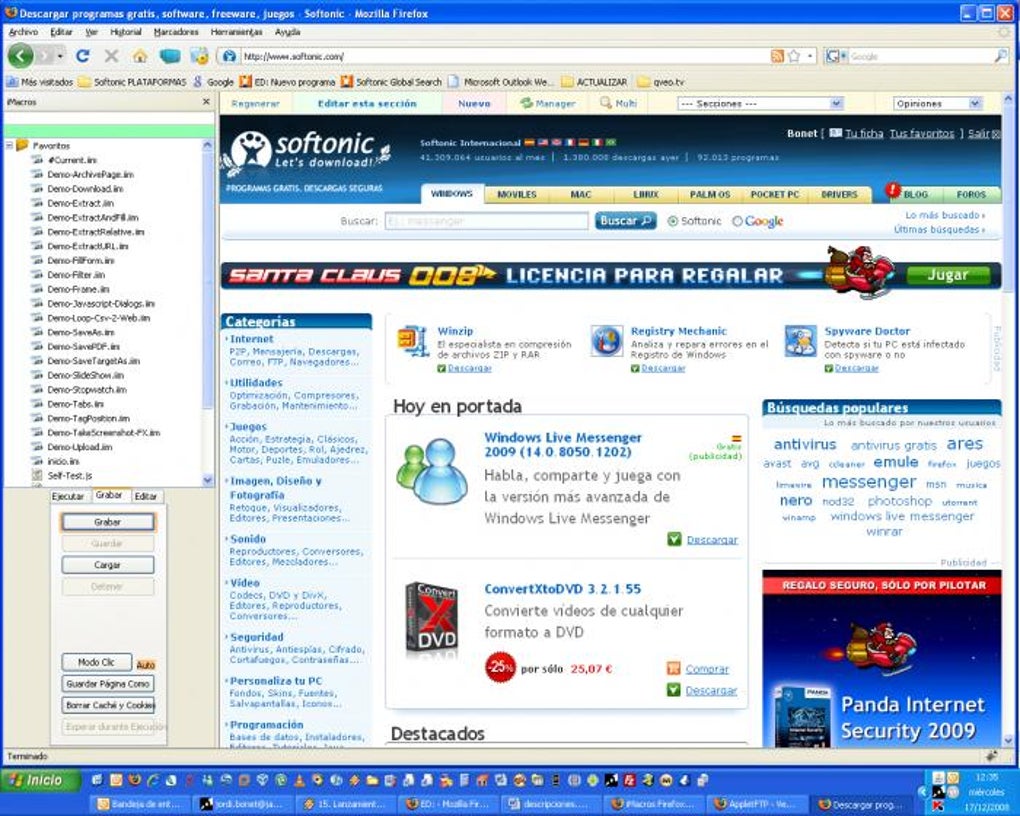Image resolution: width=1020 pixels, height=816 pixels.
Task: Click the green Back navigation arrow
Action: pos(20,56)
